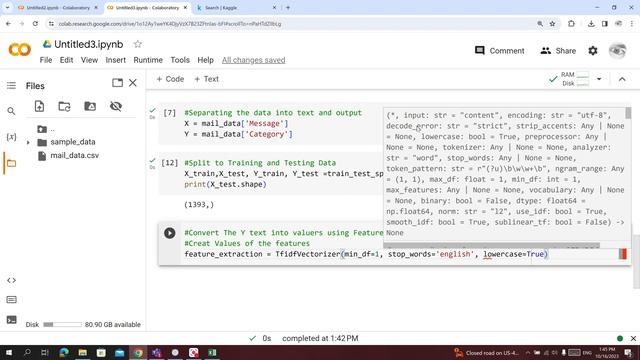Image resolution: width=640 pixels, height=360 pixels.
Task: Rename notebook title Untitled3.ipynb
Action: click(89, 44)
